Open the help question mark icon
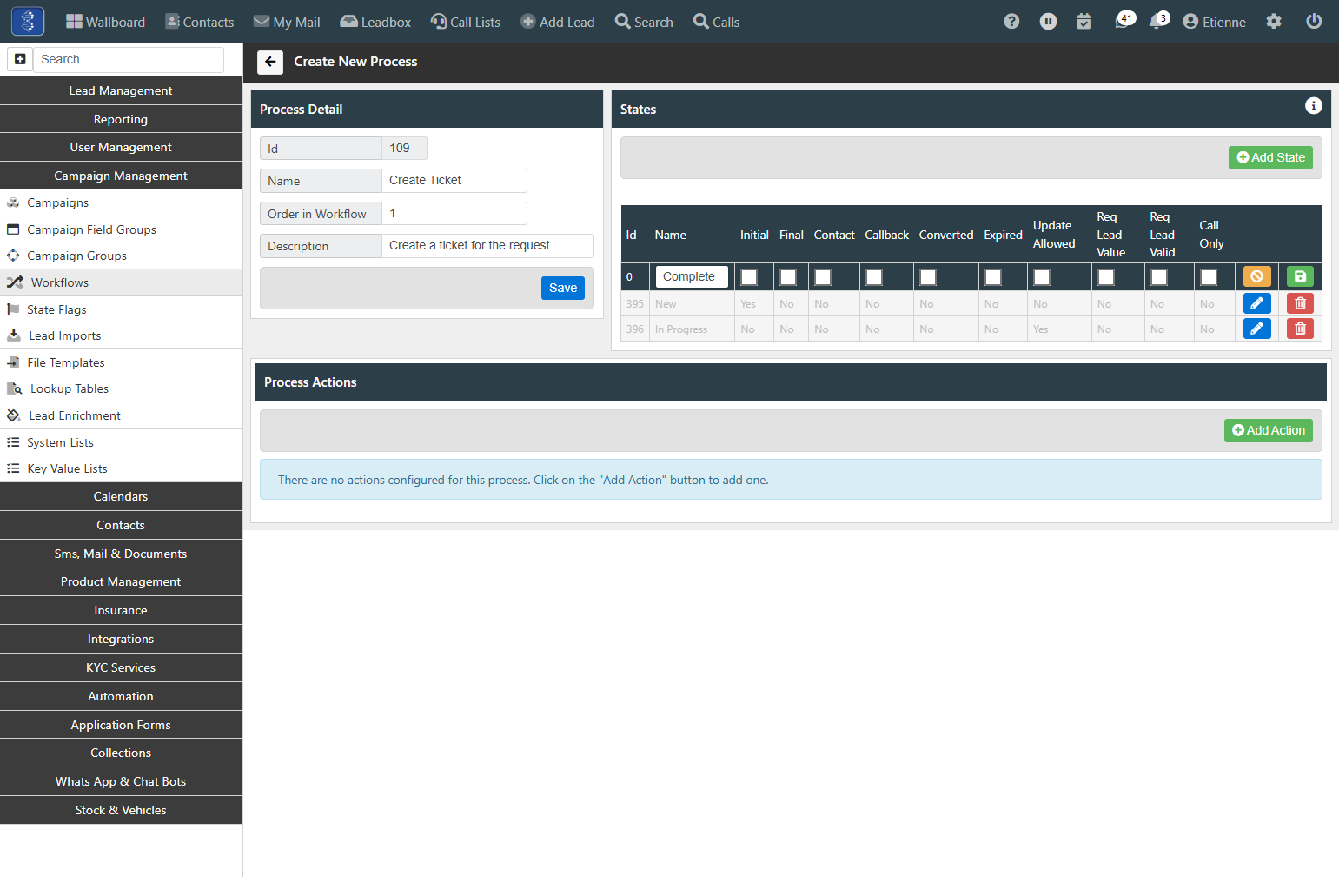The height and width of the screenshot is (896, 1339). tap(1011, 22)
